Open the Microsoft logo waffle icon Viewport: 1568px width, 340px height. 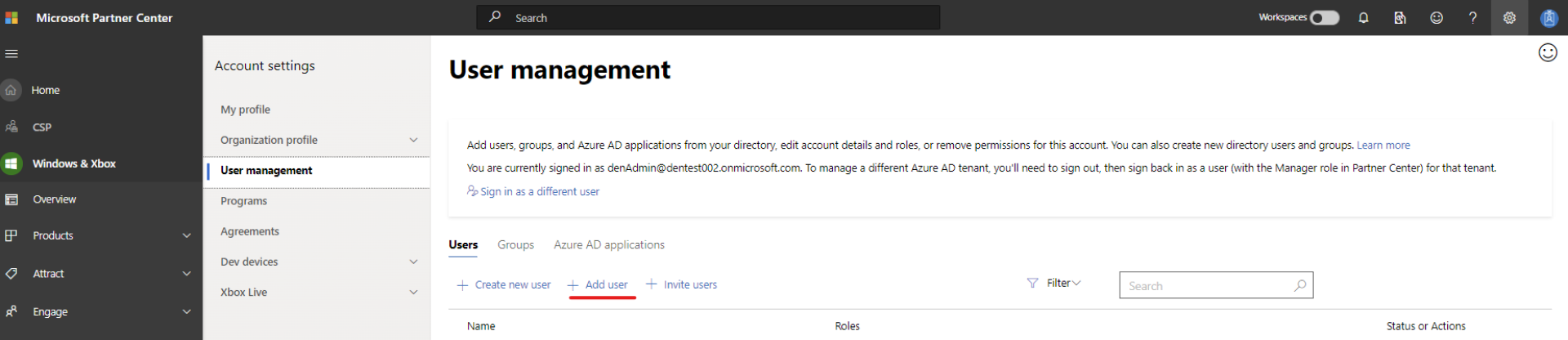click(11, 17)
